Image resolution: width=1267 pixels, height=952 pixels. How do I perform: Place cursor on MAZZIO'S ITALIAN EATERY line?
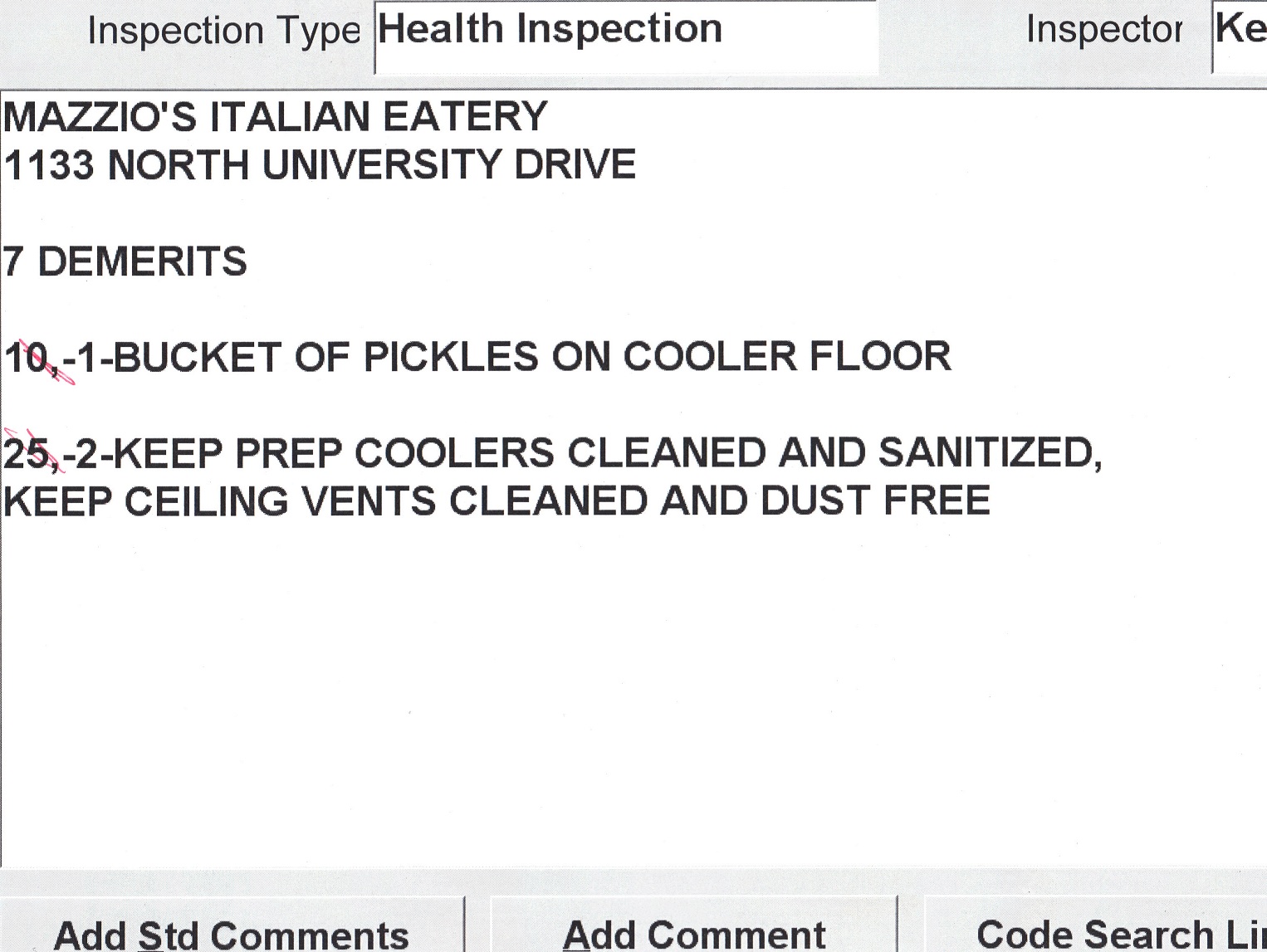coord(275,117)
